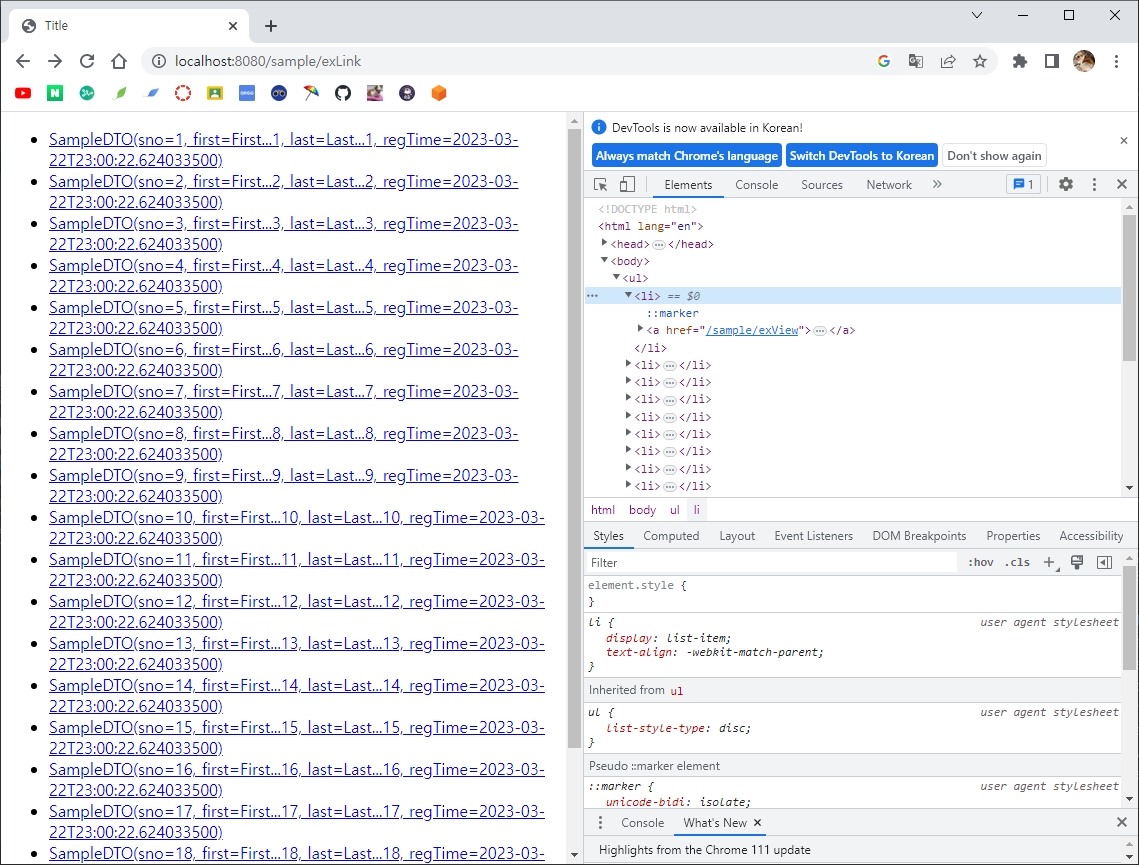Viewport: 1139px width, 865px height.
Task: Open DevTools settings gear
Action: [1066, 184]
